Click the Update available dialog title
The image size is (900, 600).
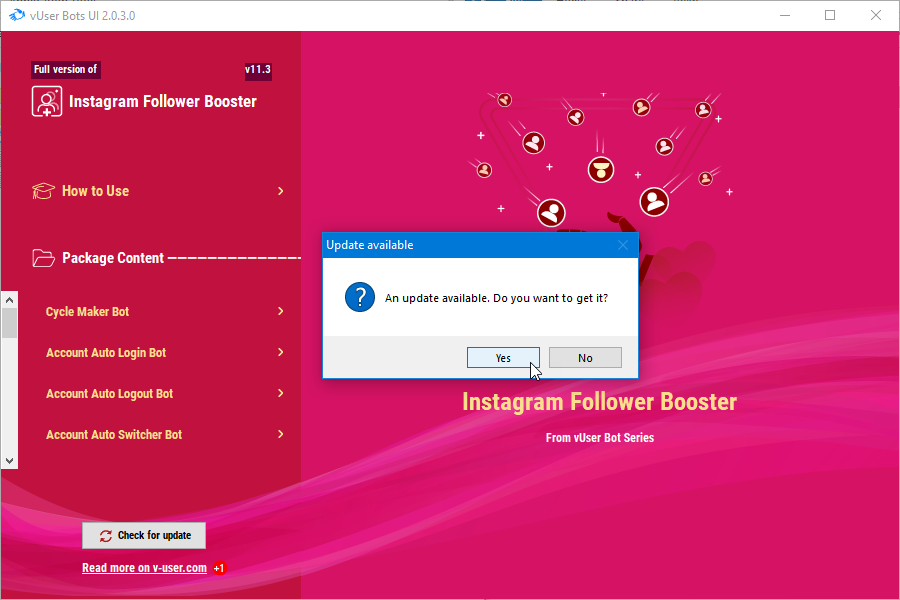[370, 245]
